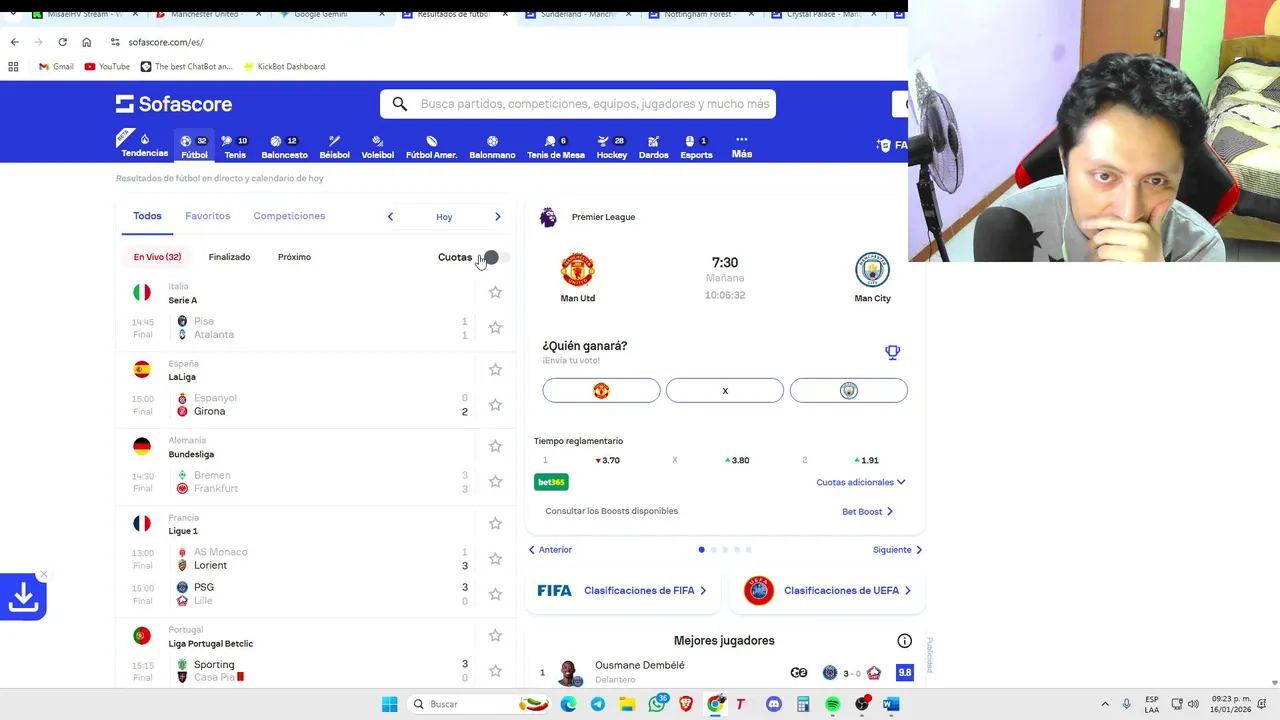Open the Premier League competition link
The image size is (1280, 720).
603,217
